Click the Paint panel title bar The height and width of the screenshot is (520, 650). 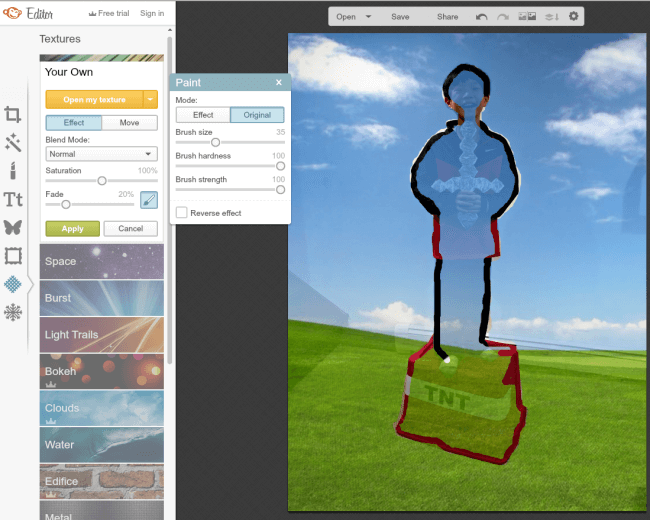230,82
